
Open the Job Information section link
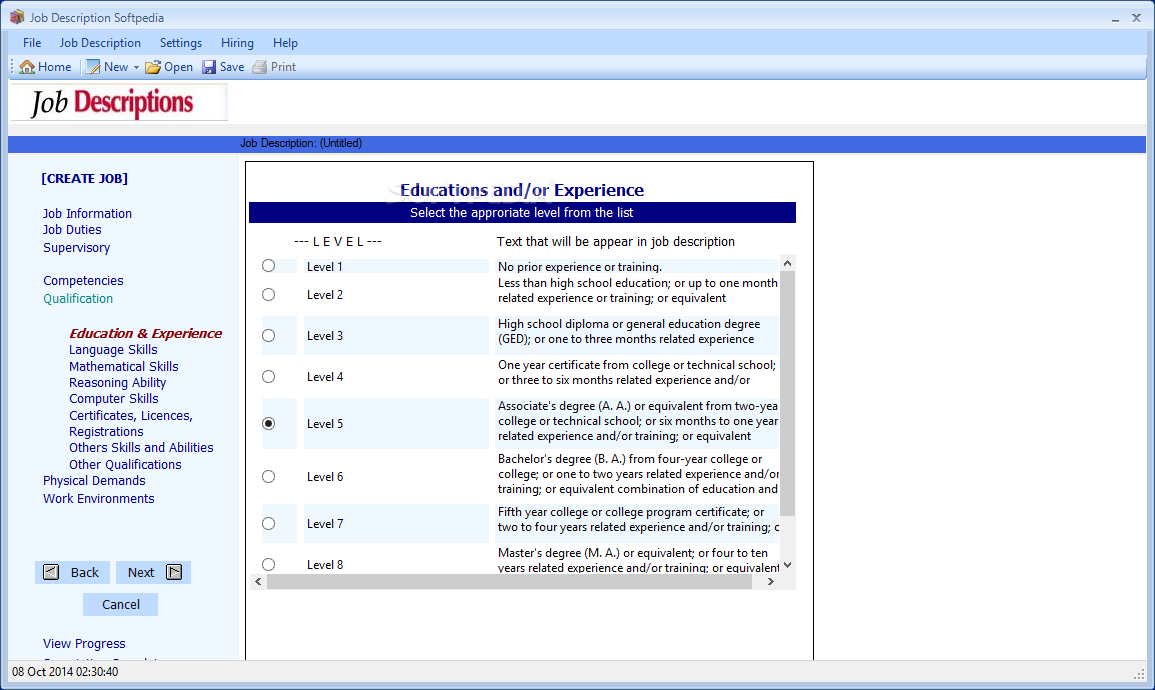[x=87, y=214]
